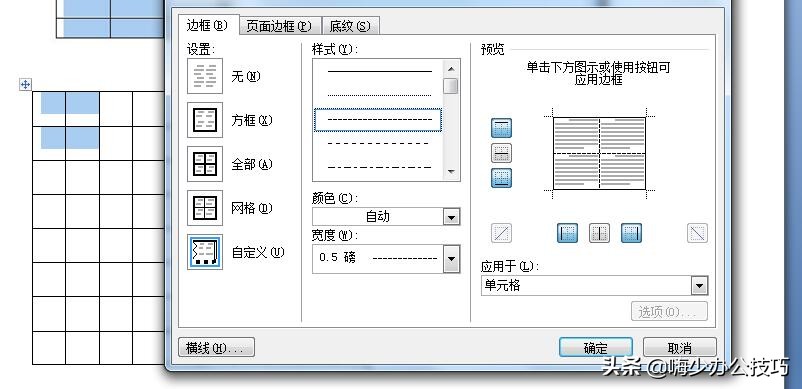Toggle the right border button in preview

631,233
